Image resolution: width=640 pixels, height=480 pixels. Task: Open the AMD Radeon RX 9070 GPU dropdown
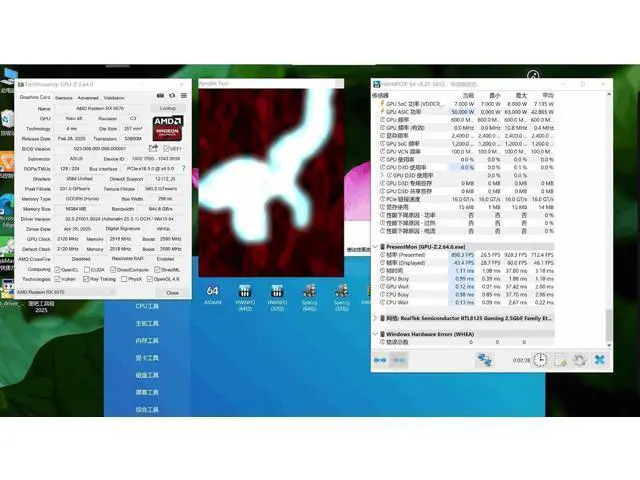point(66,292)
